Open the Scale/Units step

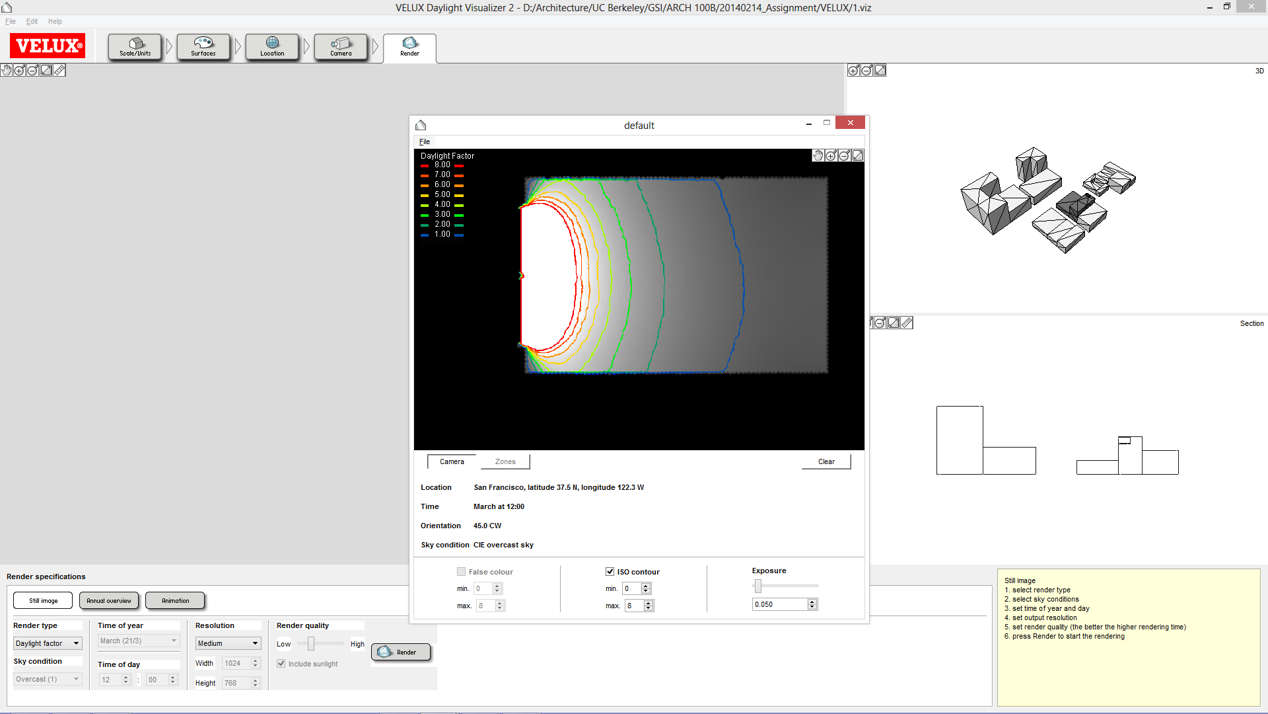[135, 47]
